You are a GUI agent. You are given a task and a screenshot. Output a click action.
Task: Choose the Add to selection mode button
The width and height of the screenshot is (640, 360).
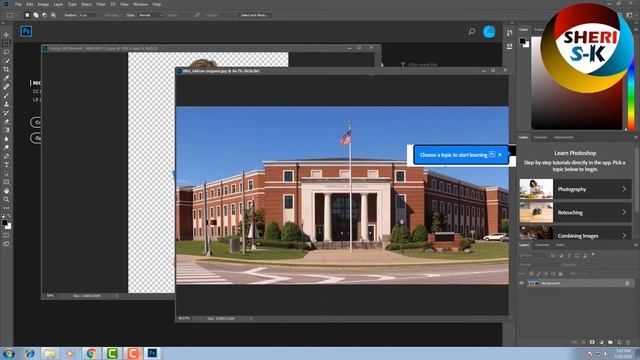[x=36, y=15]
